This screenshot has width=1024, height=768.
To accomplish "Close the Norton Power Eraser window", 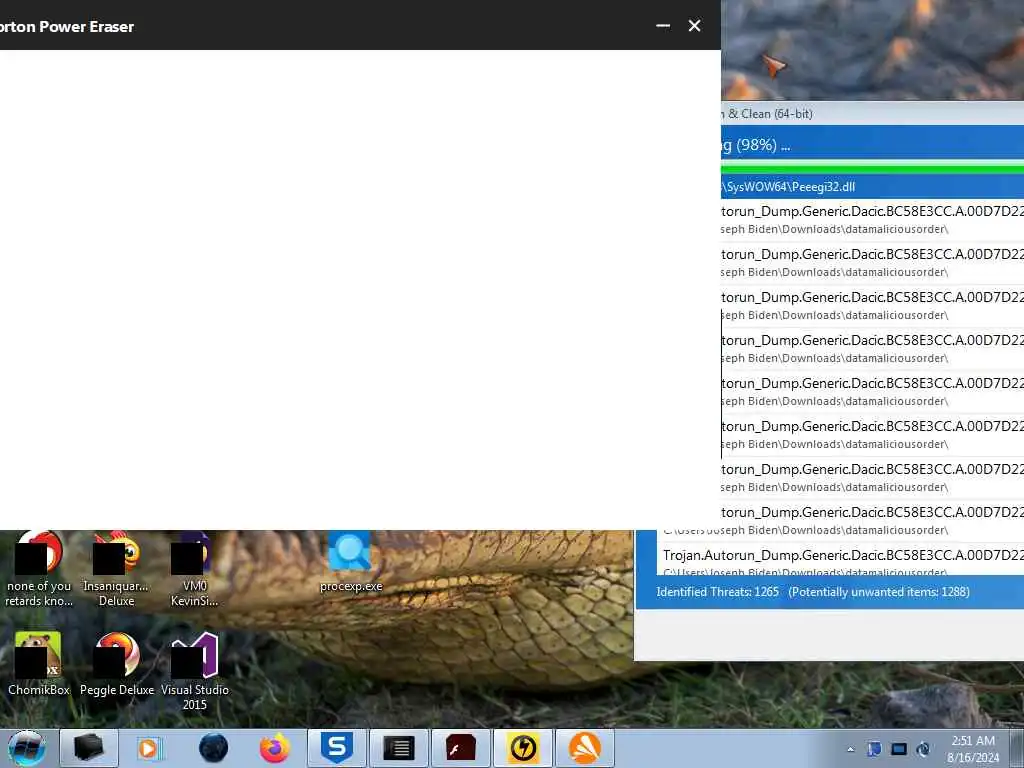I will [694, 25].
